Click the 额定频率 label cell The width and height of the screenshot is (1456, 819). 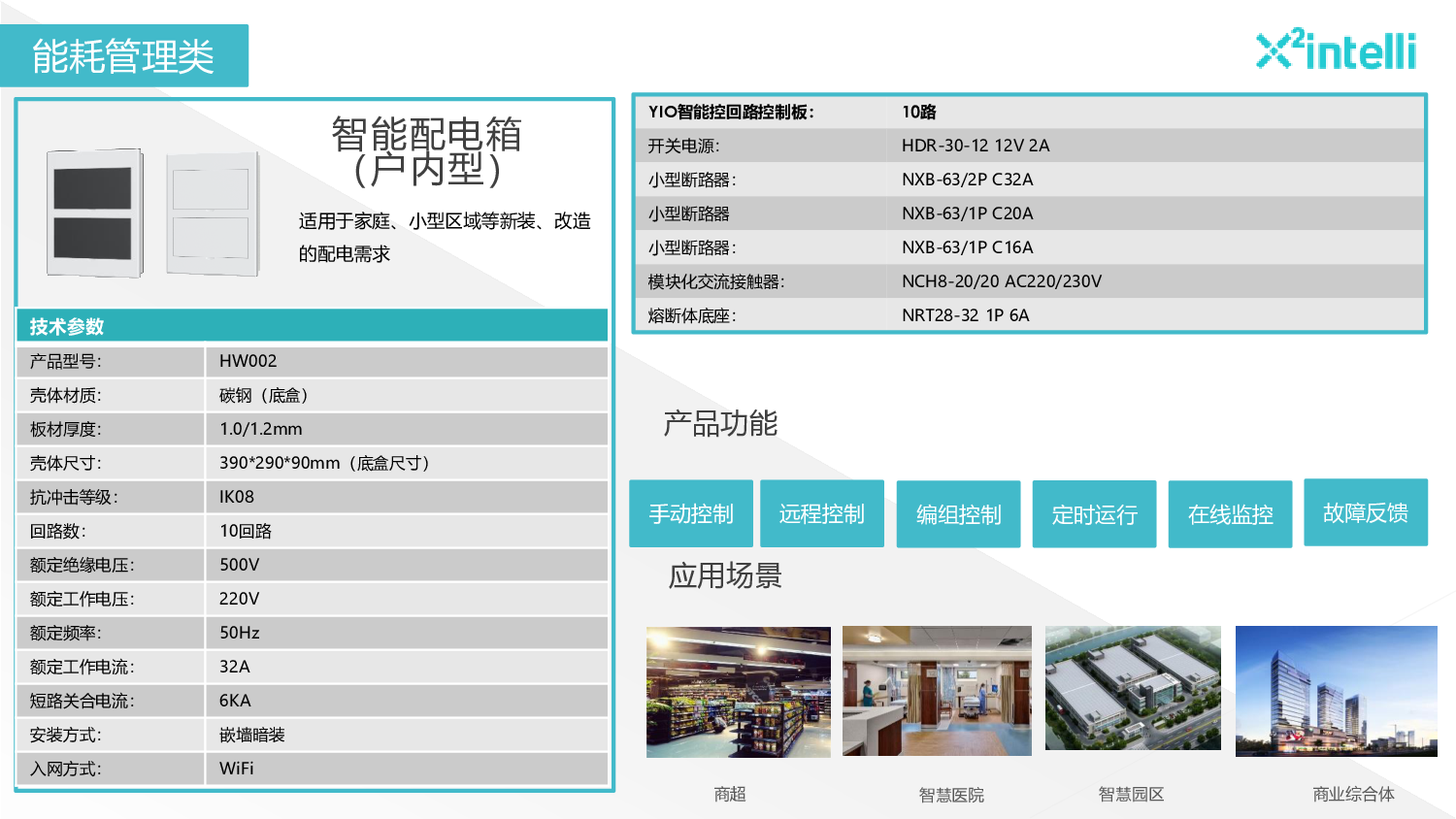pos(111,633)
